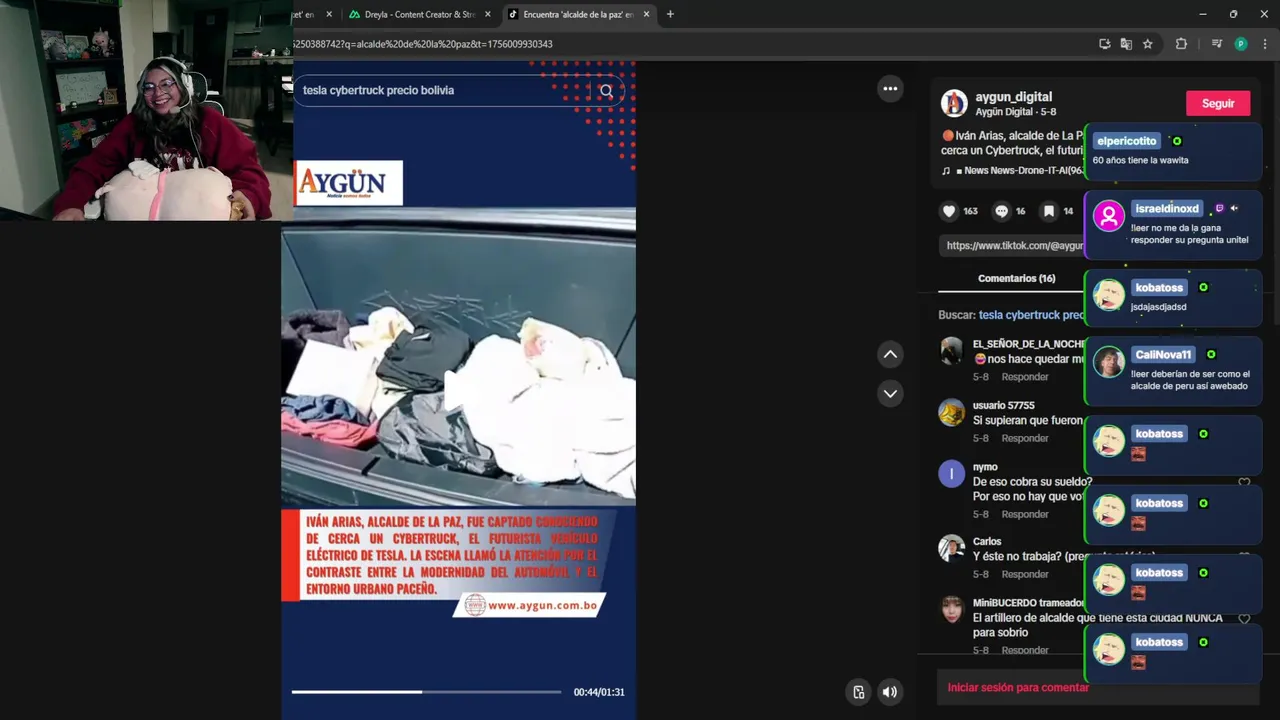Click the playing video of the Cybertruck trunk
The height and width of the screenshot is (720, 1280).
click(458, 355)
